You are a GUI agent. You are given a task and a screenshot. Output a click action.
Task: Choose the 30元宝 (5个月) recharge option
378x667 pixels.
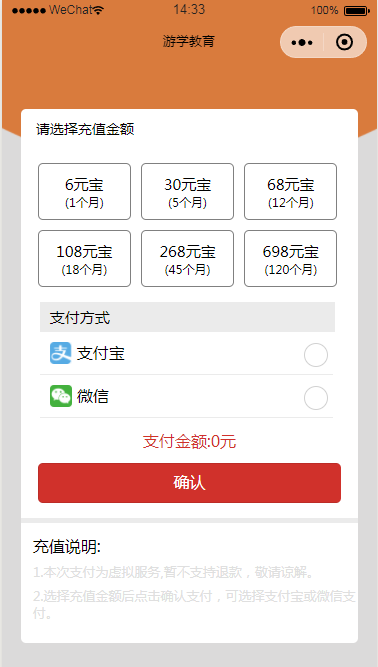pos(188,191)
